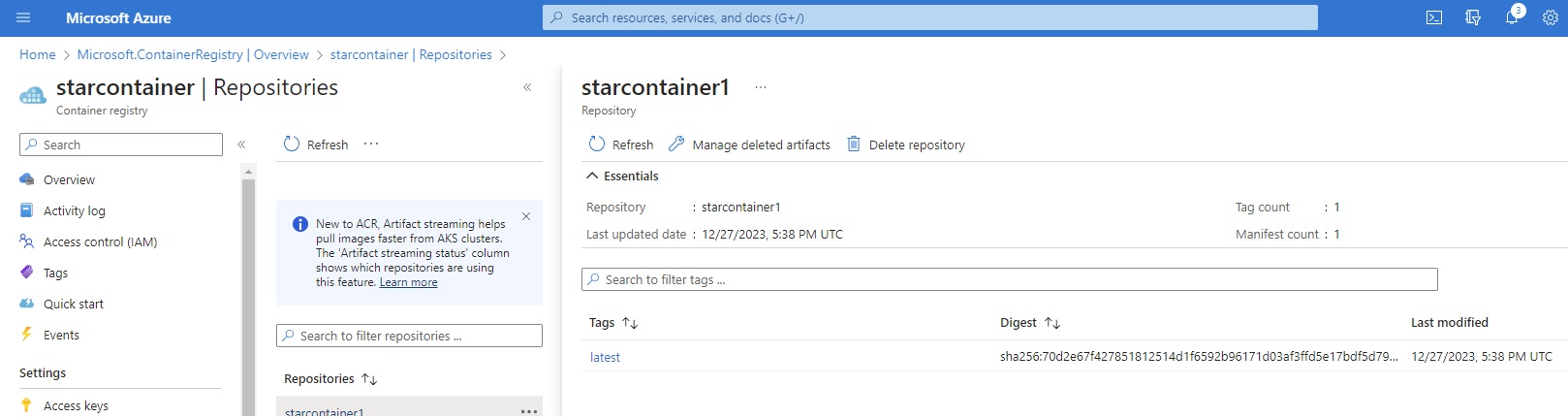Click the repository pane Refresh icon

(597, 144)
